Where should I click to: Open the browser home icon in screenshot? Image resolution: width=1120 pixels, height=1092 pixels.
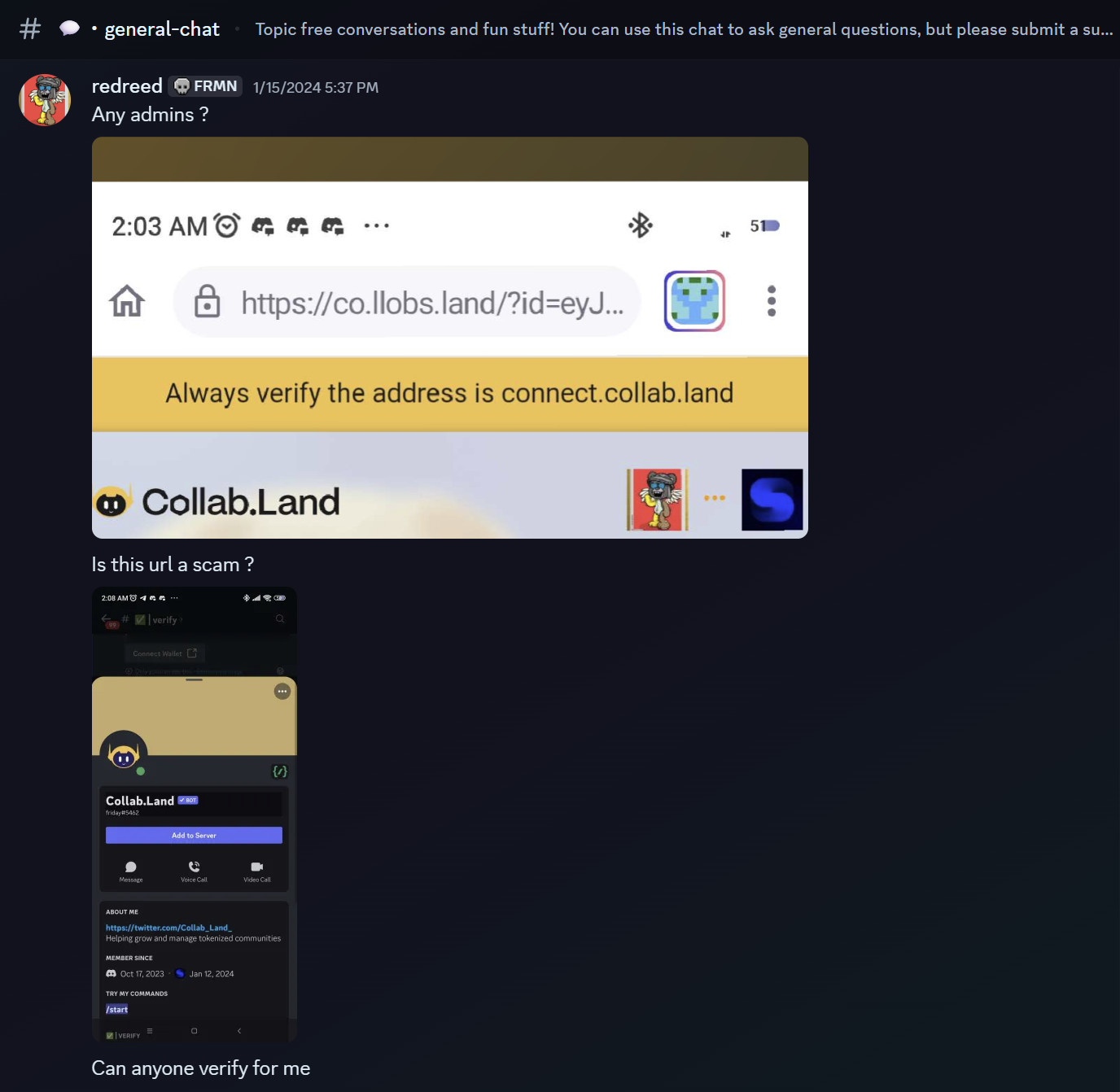pyautogui.click(x=127, y=301)
